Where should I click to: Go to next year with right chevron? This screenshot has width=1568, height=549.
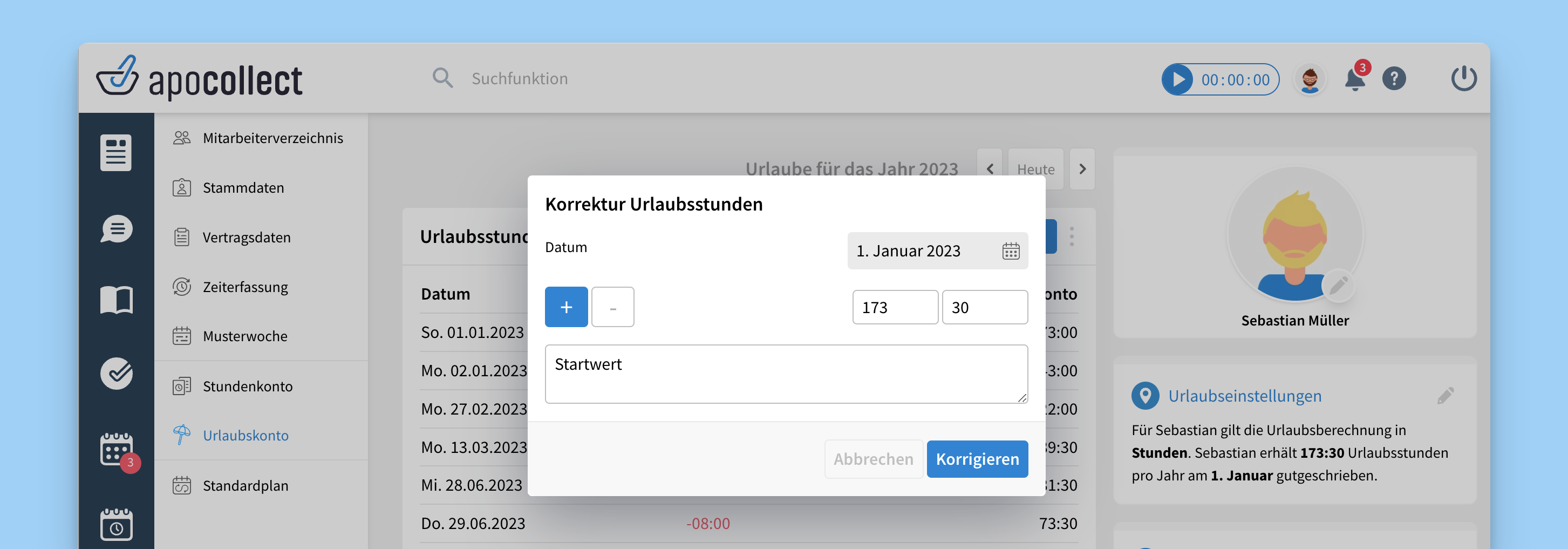click(x=1082, y=169)
